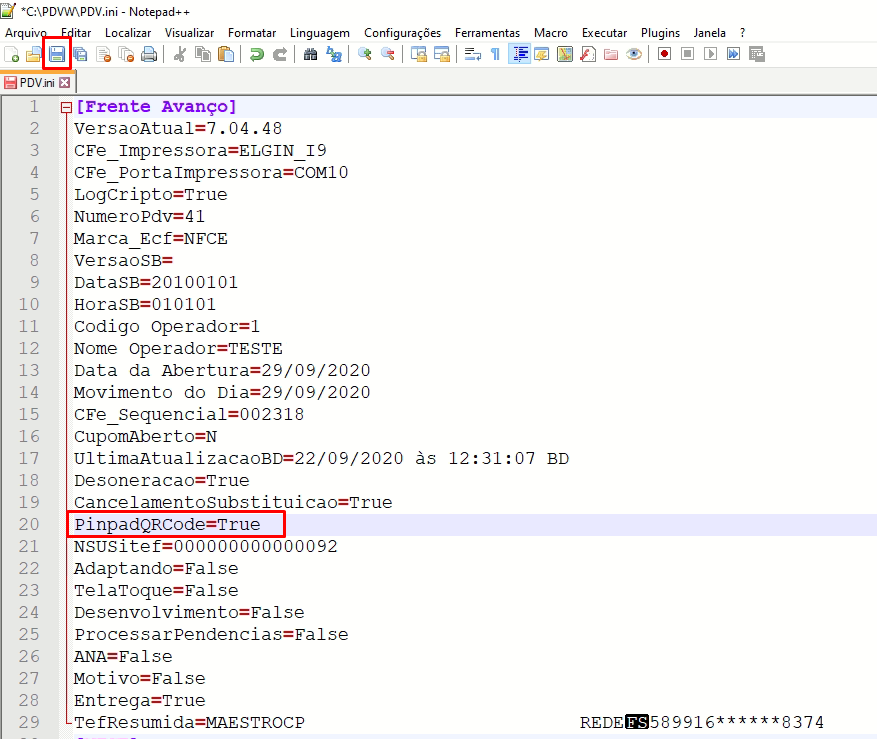Click the Marca_Ecf=NFCE line

coord(150,239)
